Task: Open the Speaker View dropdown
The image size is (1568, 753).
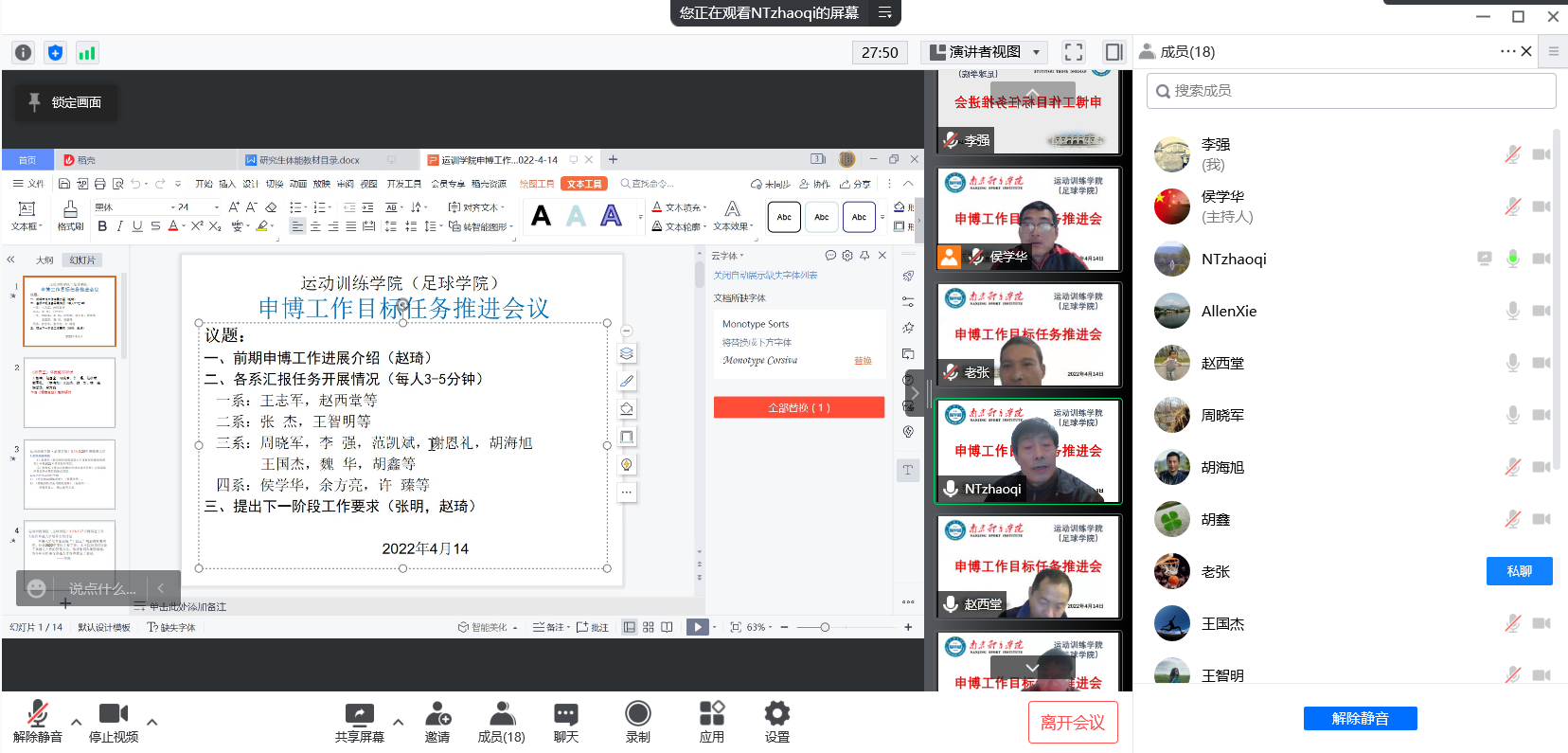Action: point(984,52)
